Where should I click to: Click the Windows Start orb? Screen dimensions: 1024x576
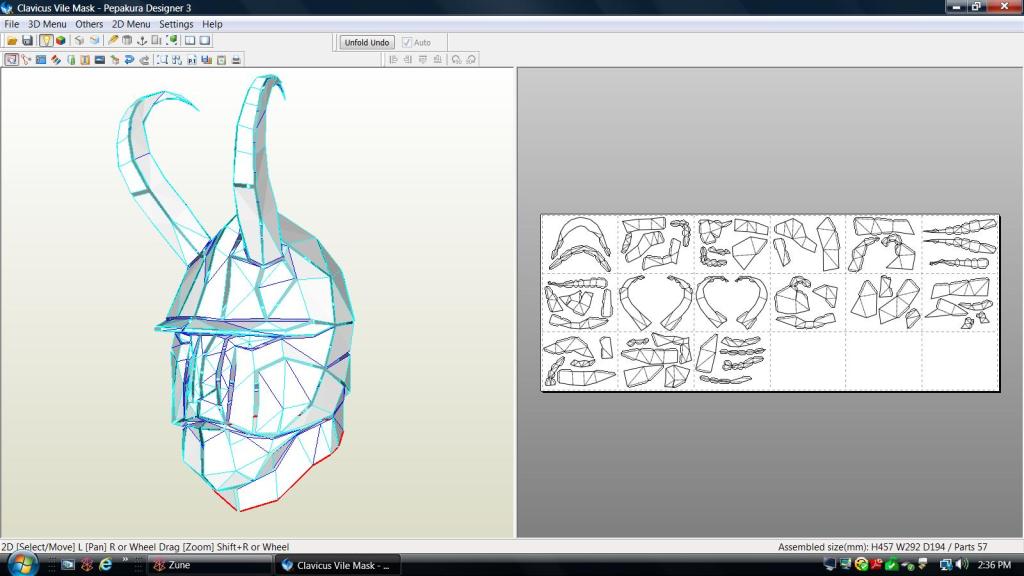(x=22, y=564)
